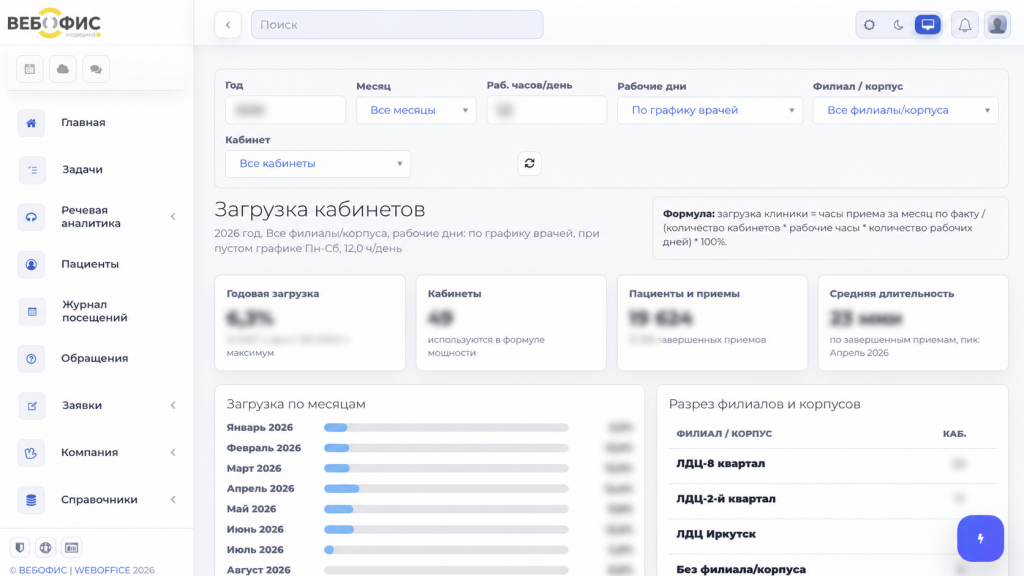Click the icon beside Компания
The height and width of the screenshot is (576, 1024).
click(x=31, y=453)
